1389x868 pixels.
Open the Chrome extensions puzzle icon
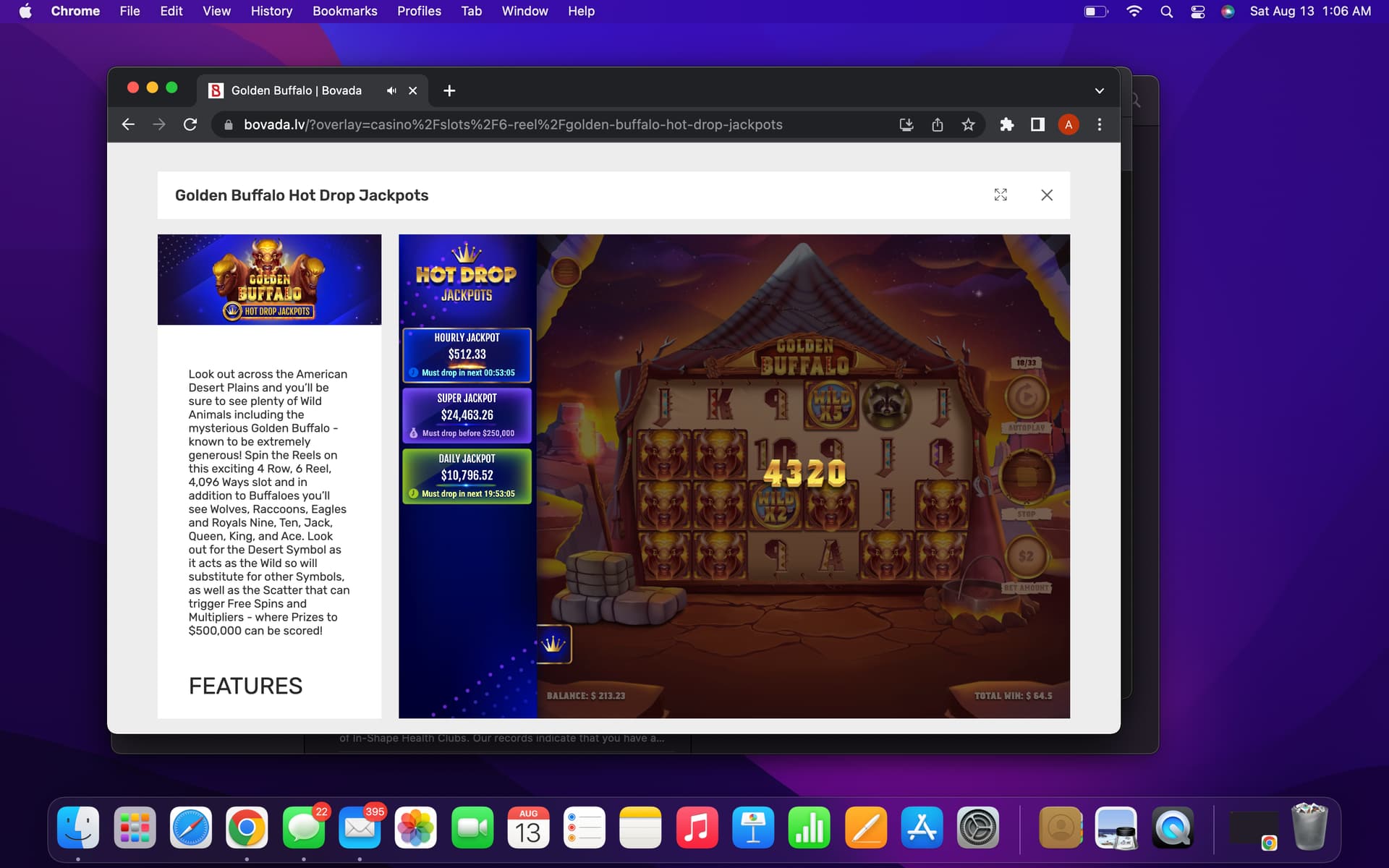tap(1006, 124)
